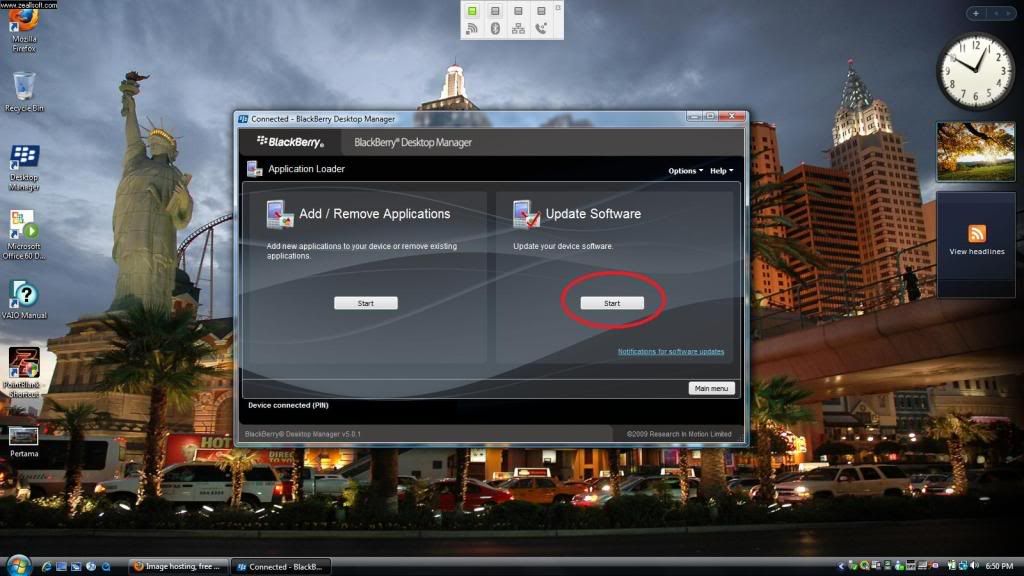Click the autumn tree slideshow gadget
The height and width of the screenshot is (576, 1024).
coord(976,152)
